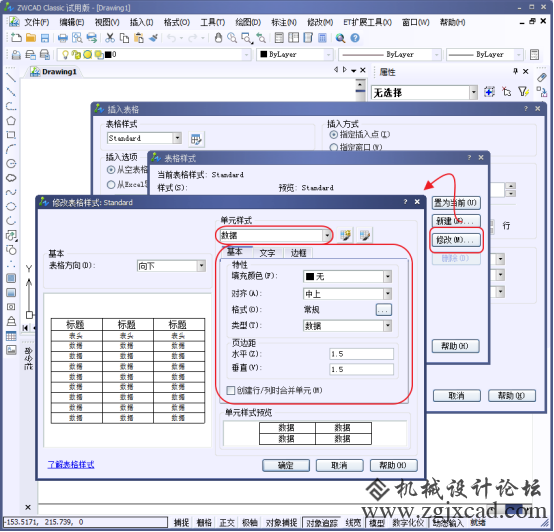Select the Arc tool in draw toolbar
Screen dimensions: 554x532
11,149
